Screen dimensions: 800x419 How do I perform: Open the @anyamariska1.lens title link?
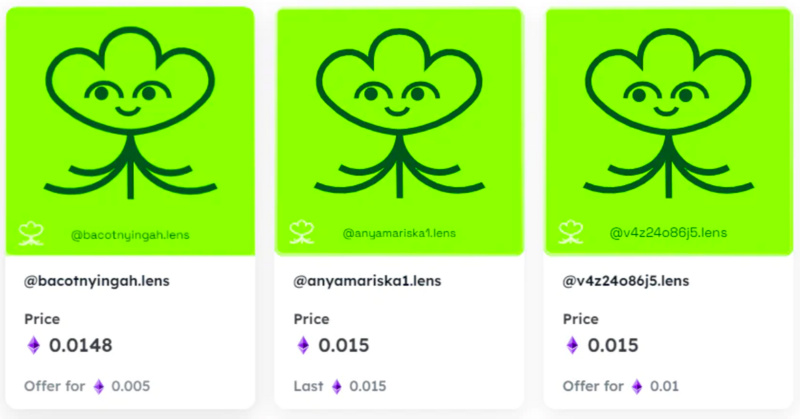[367, 281]
